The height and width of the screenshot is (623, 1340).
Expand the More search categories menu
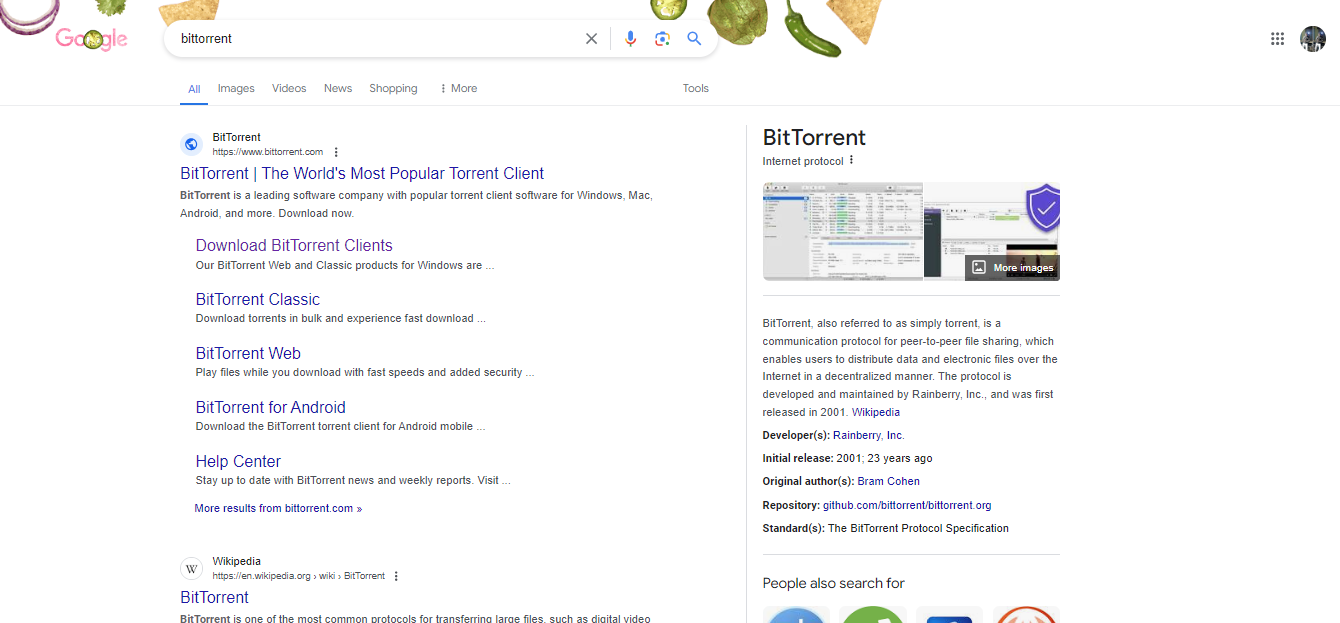(x=458, y=88)
